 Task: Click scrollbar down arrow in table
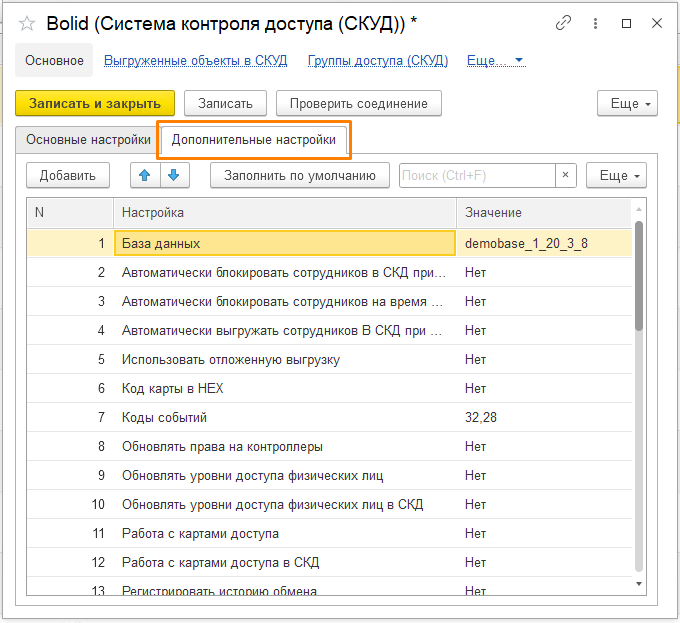tap(639, 582)
